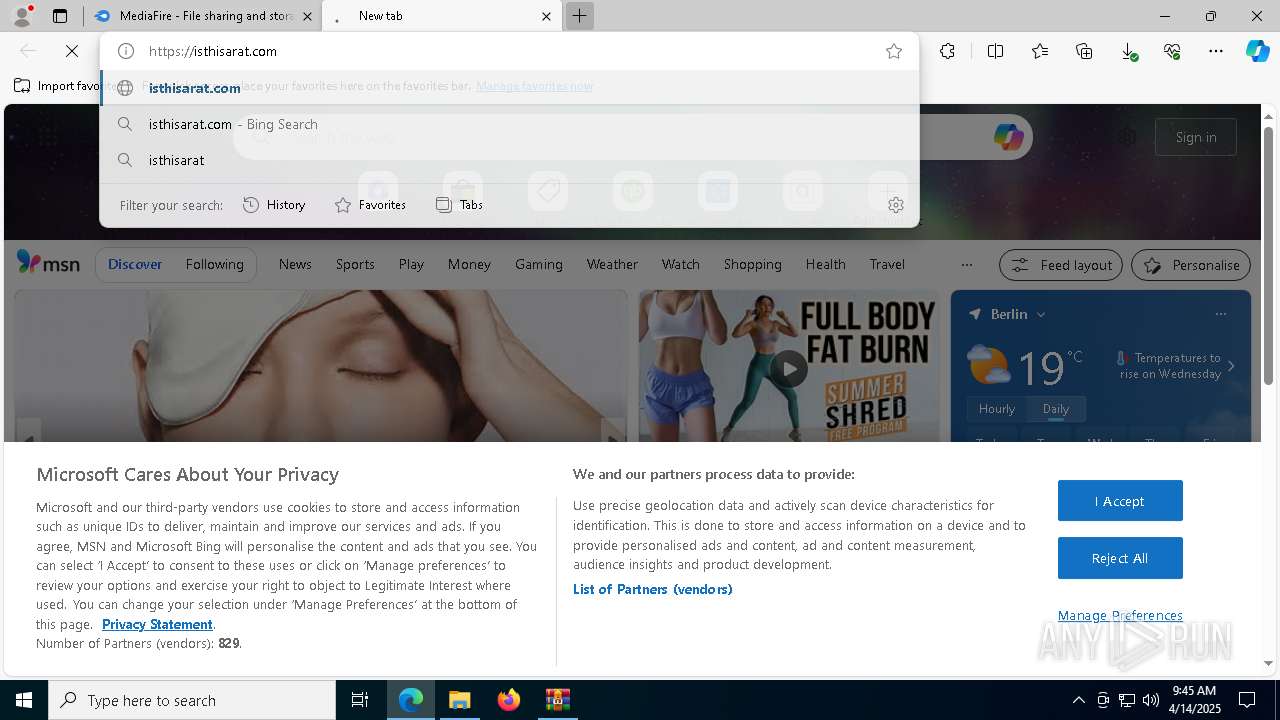Open the News menu item
Image resolution: width=1280 pixels, height=720 pixels.
[x=295, y=264]
